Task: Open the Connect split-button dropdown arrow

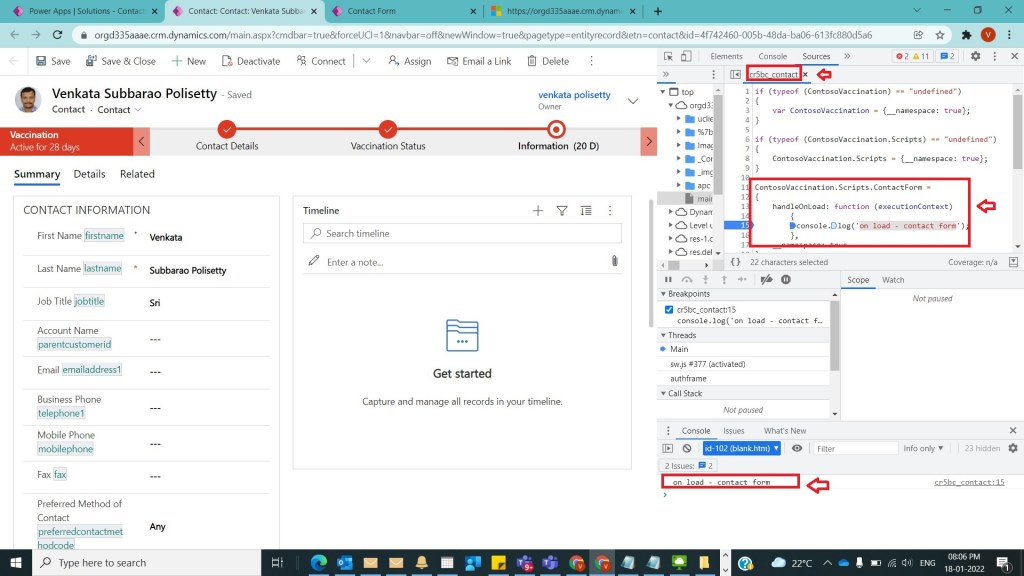Action: [366, 61]
